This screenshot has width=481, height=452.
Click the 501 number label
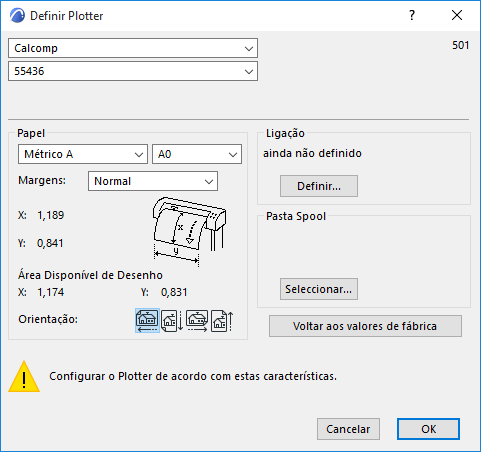(x=461, y=45)
